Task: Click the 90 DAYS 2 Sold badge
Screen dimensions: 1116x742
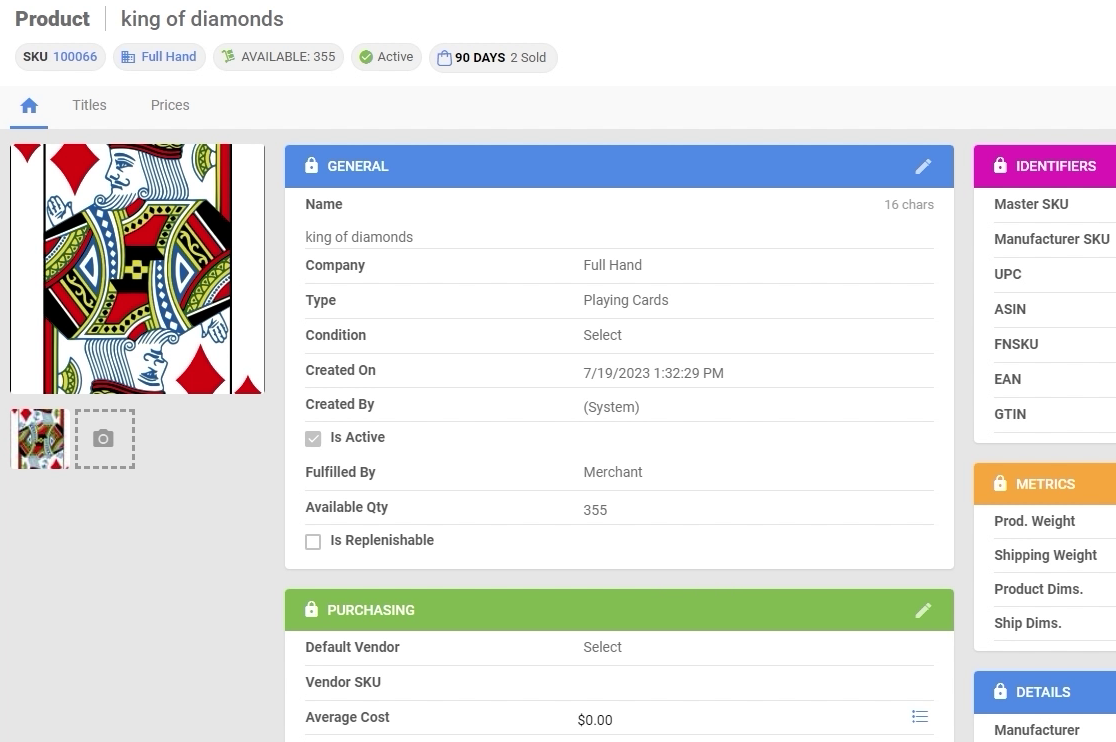Action: pyautogui.click(x=493, y=58)
